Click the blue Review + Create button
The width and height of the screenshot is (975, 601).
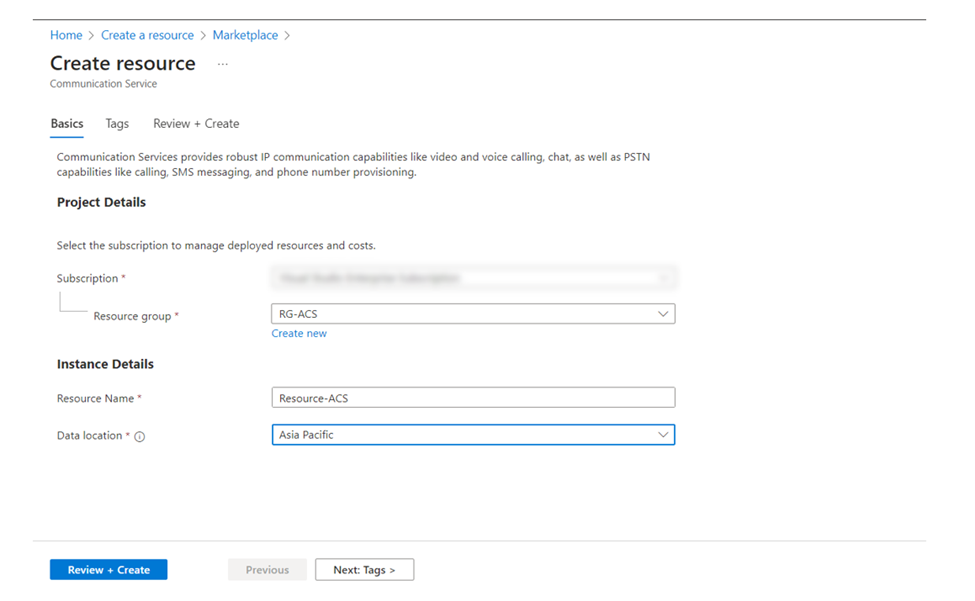109,569
